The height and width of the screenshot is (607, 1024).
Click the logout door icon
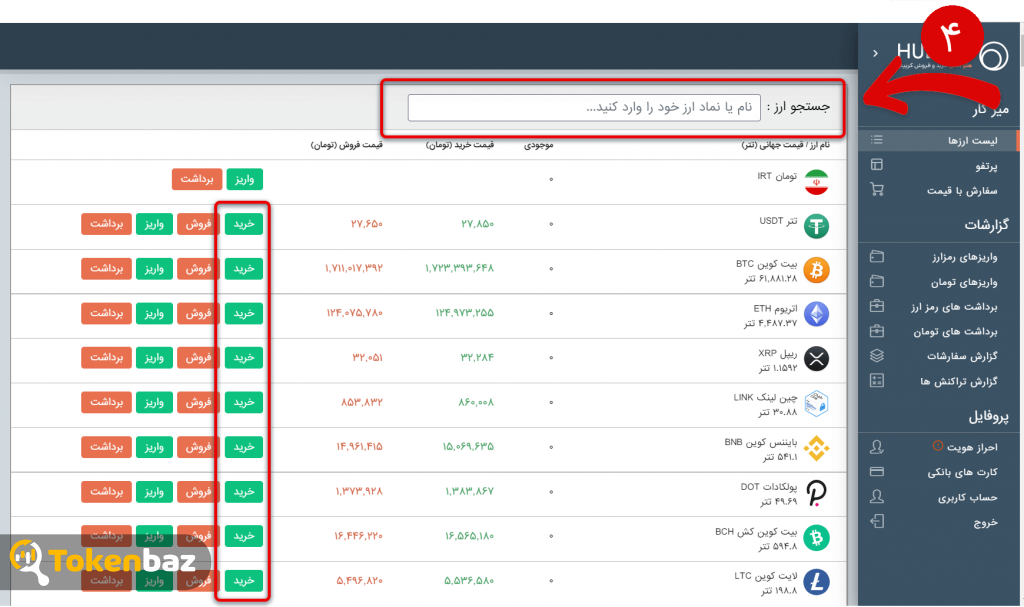tap(877, 521)
